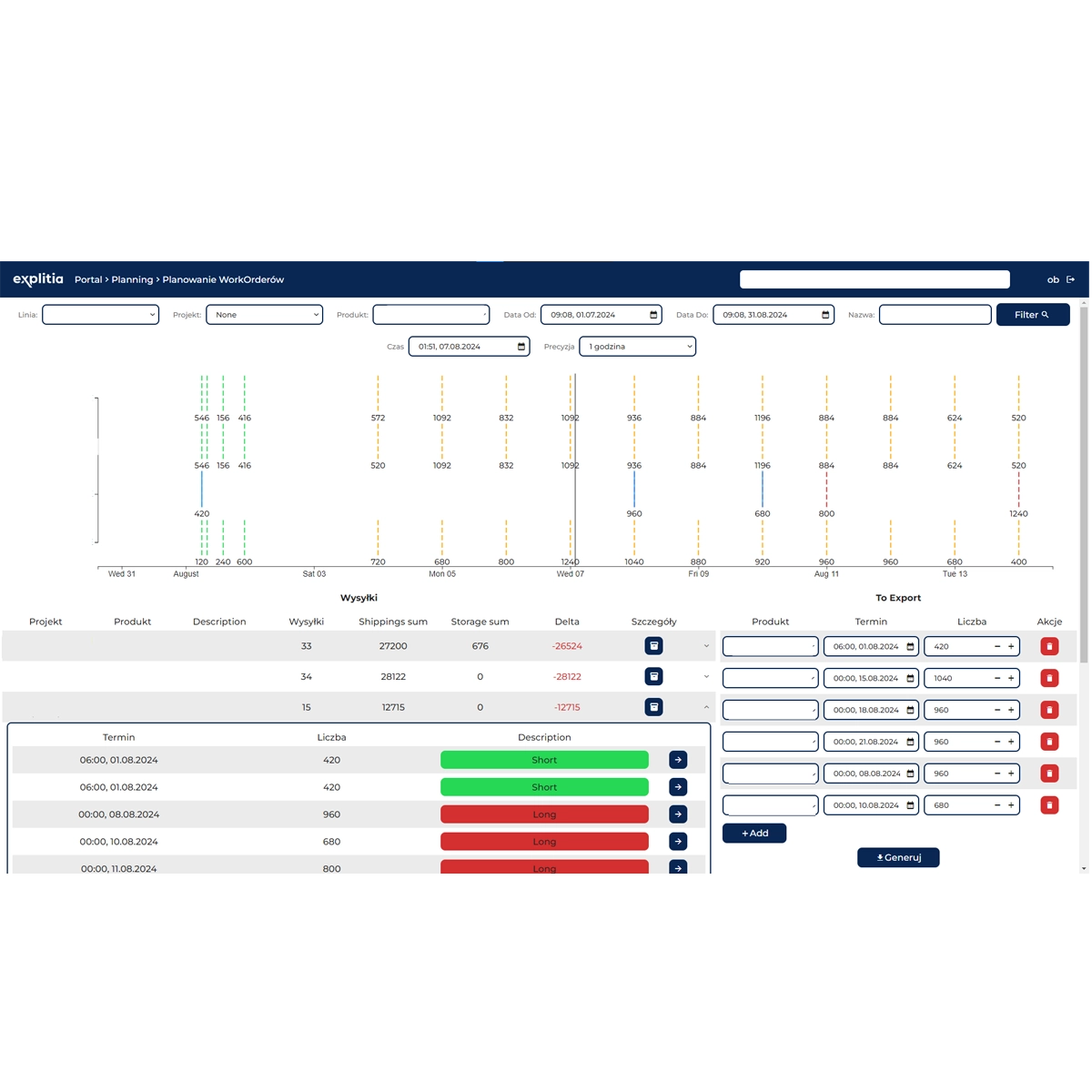Expand the Precyzja '1 godzina' dropdown
1092x1092 pixels.
point(637,347)
